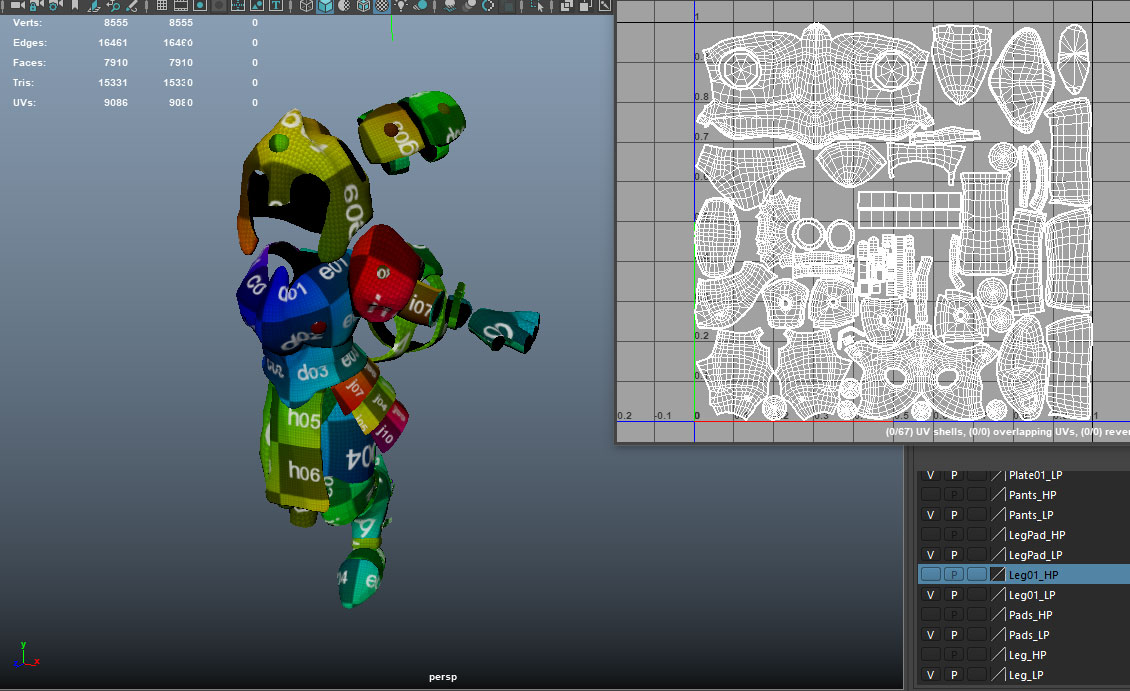The width and height of the screenshot is (1130, 691).
Task: Switch to Wireframe display cube icon
Action: pos(306,6)
